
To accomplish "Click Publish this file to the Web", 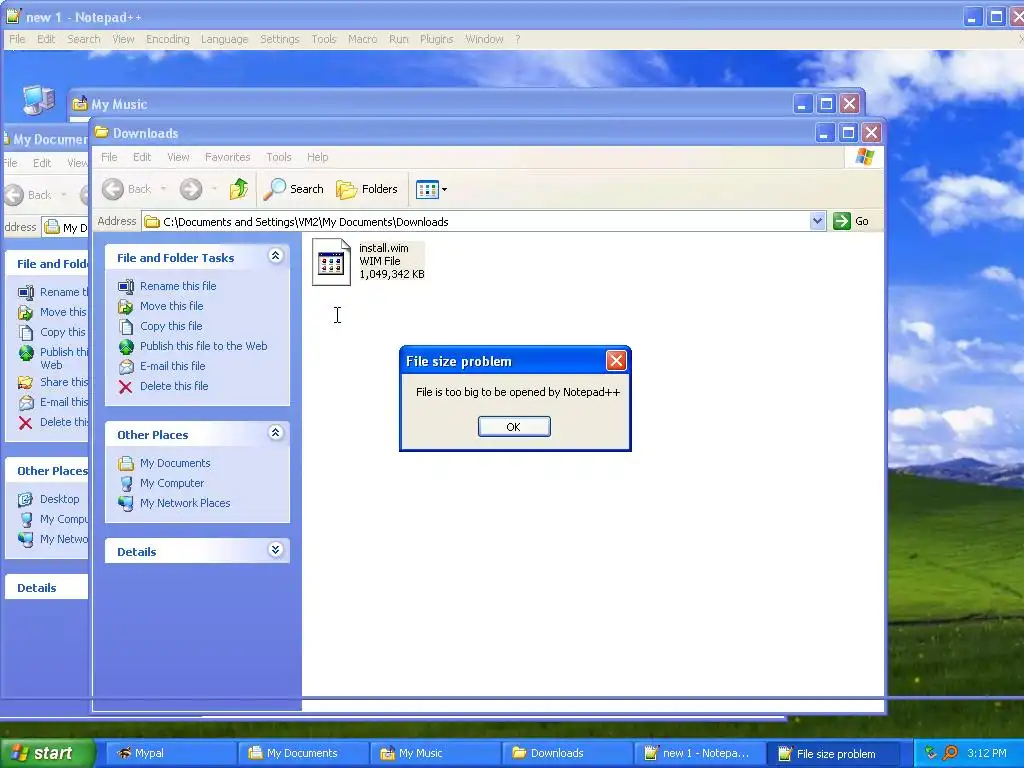I will tap(203, 346).
